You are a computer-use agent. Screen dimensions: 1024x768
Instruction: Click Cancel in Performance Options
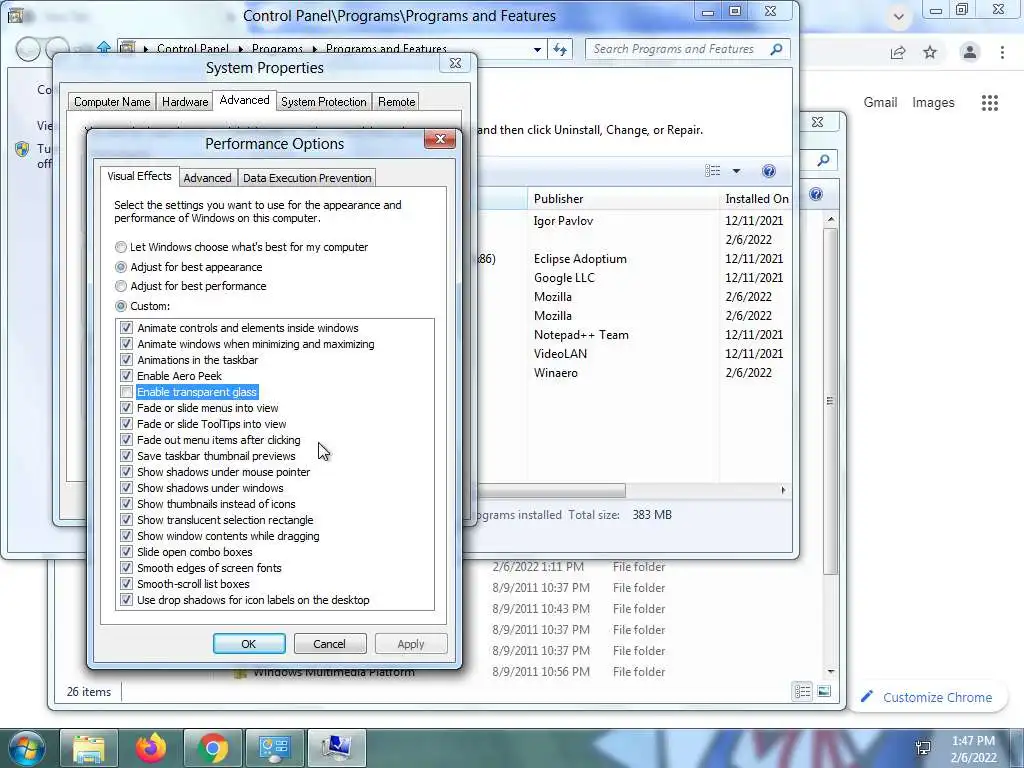(x=329, y=644)
